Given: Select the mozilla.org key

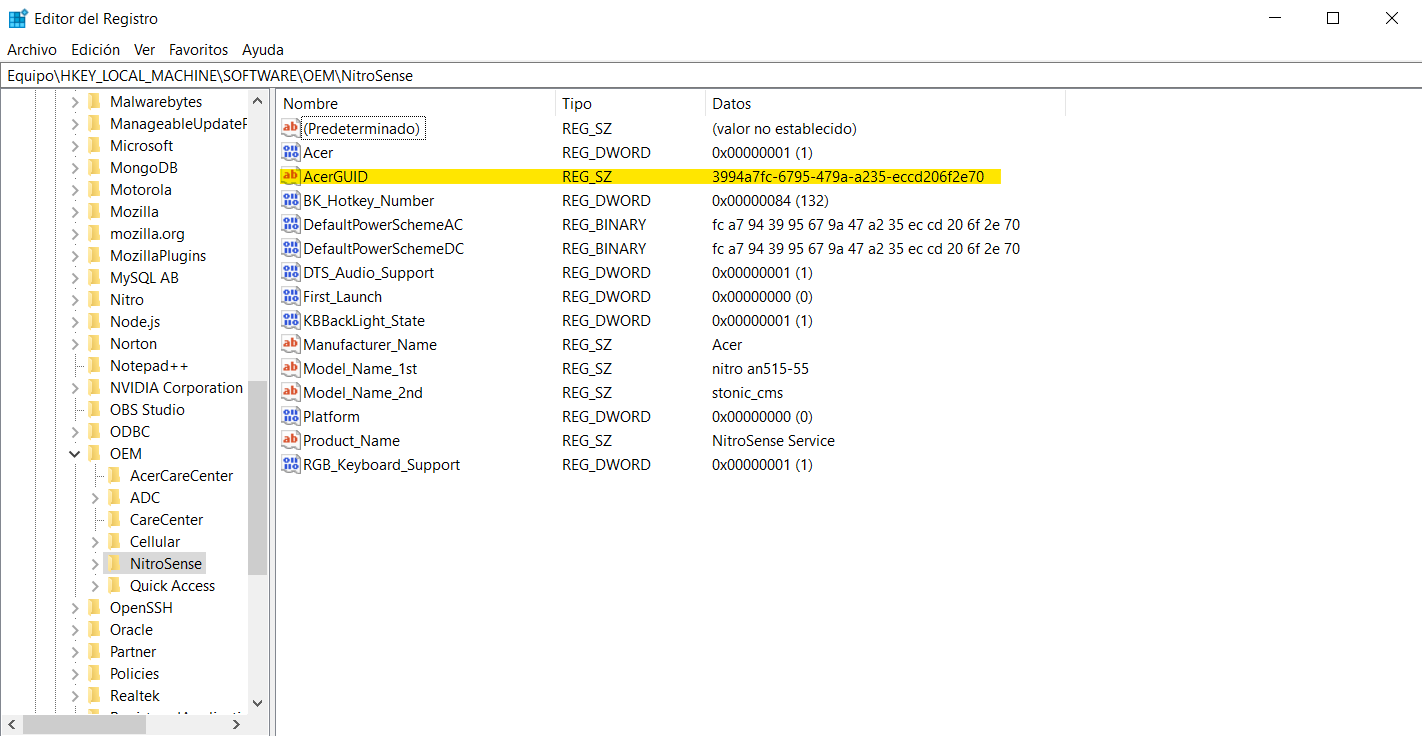Looking at the screenshot, I should pyautogui.click(x=147, y=233).
